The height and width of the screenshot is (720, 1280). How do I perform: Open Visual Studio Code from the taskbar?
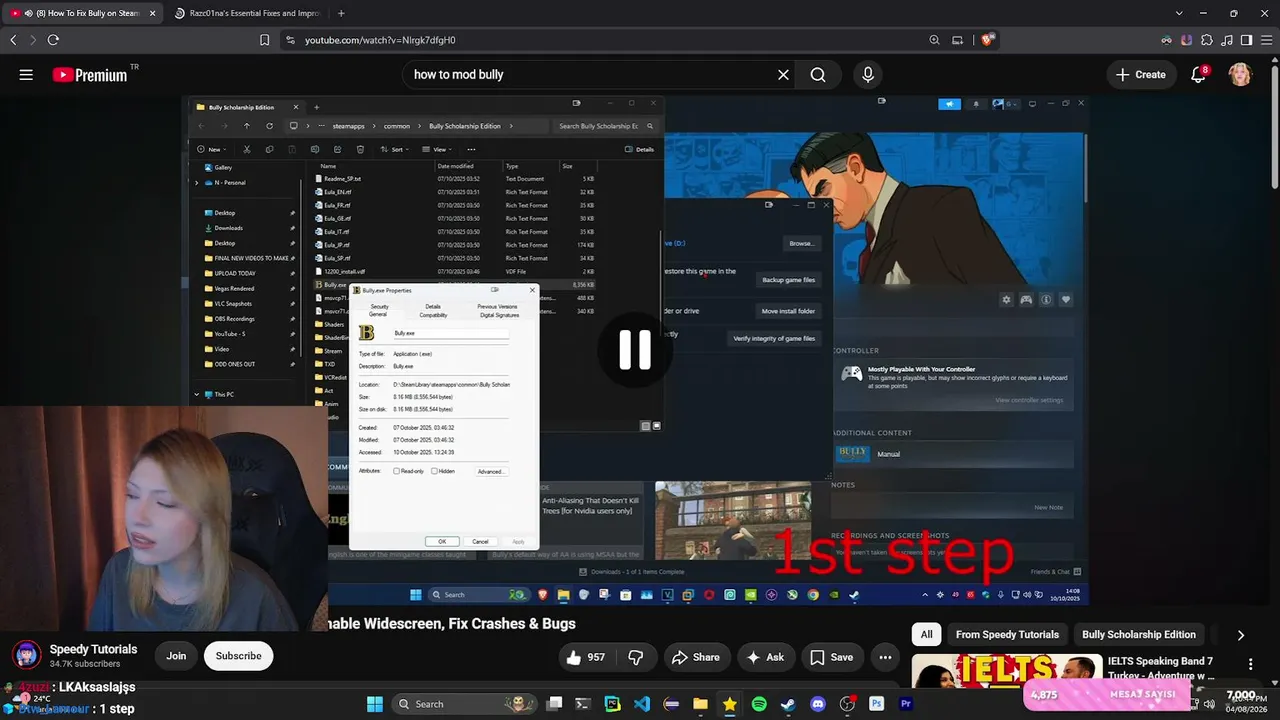click(x=642, y=704)
